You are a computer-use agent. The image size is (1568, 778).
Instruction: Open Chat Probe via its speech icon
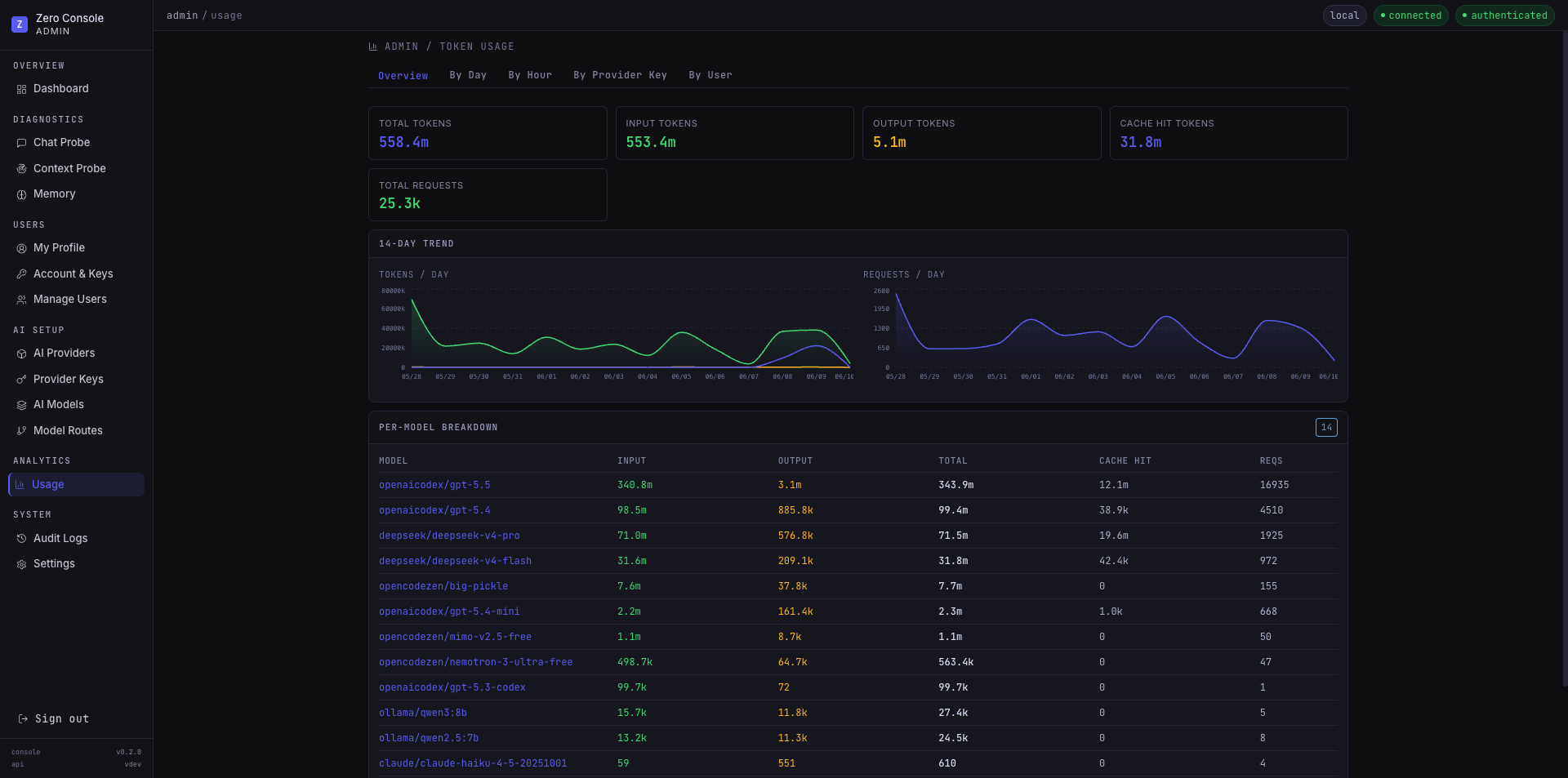point(21,143)
